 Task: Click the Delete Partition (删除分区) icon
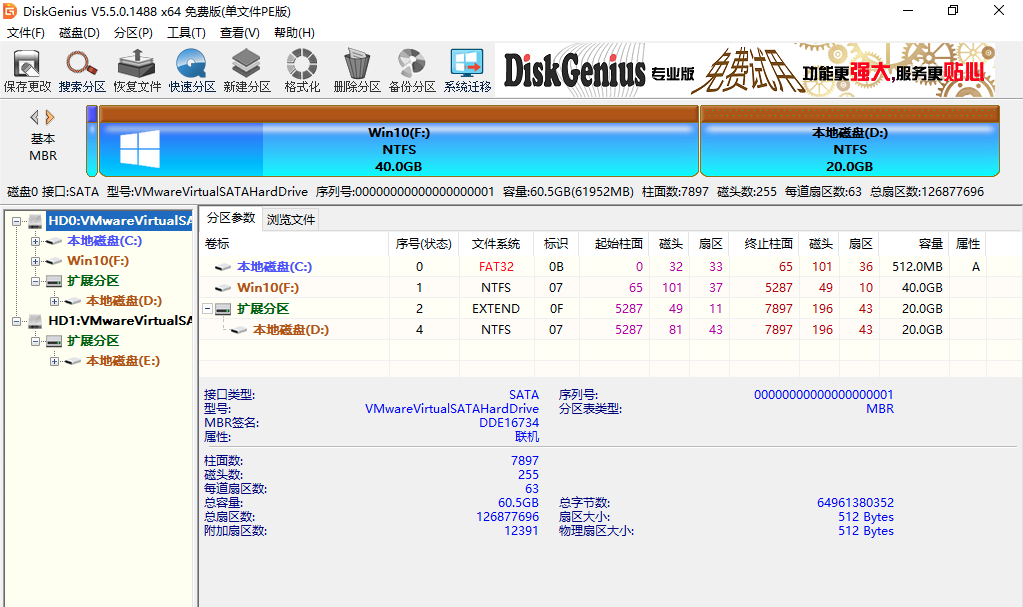(357, 70)
